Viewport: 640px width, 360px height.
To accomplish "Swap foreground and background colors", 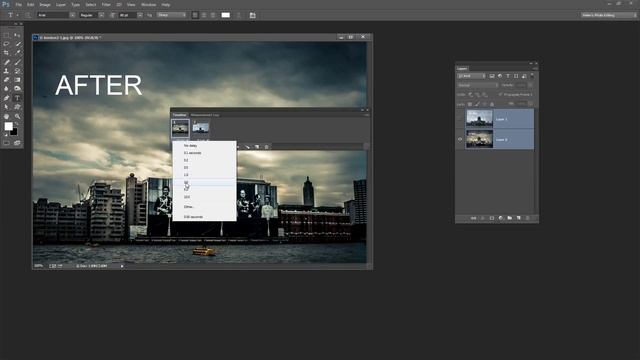I will click(x=17, y=124).
